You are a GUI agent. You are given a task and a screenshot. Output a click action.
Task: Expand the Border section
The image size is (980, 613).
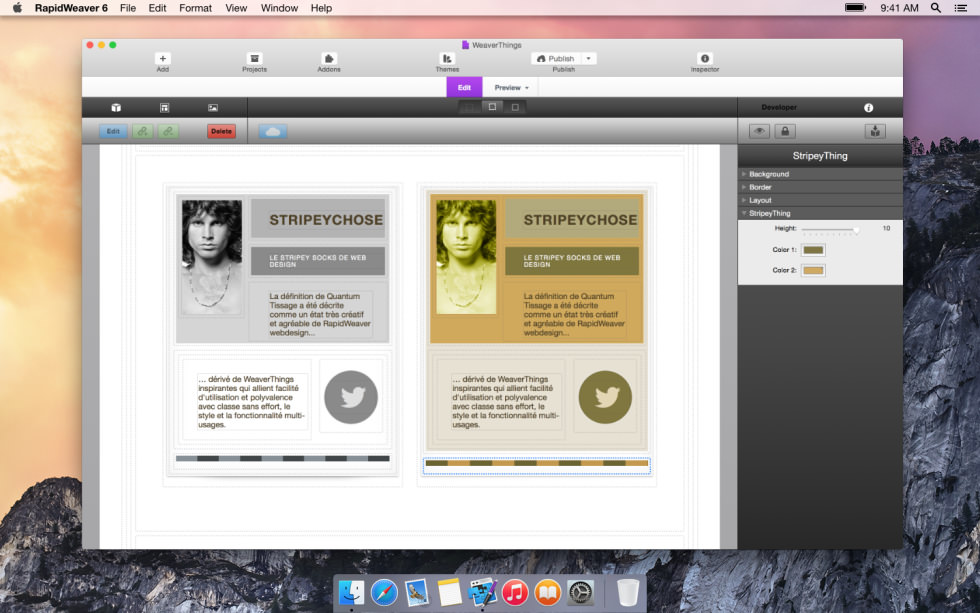[x=820, y=187]
